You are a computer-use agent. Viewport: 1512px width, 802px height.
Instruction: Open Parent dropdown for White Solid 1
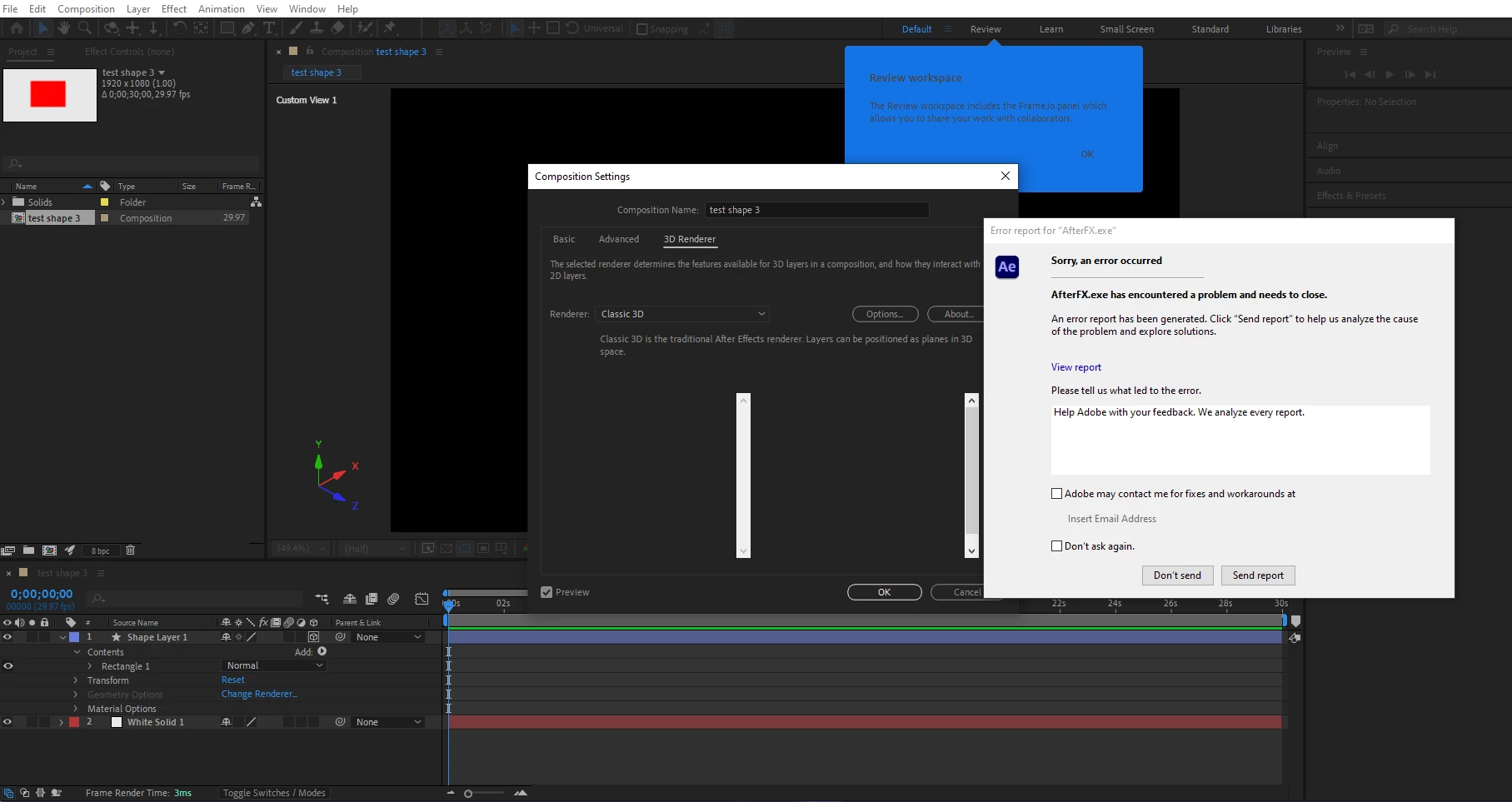(388, 722)
